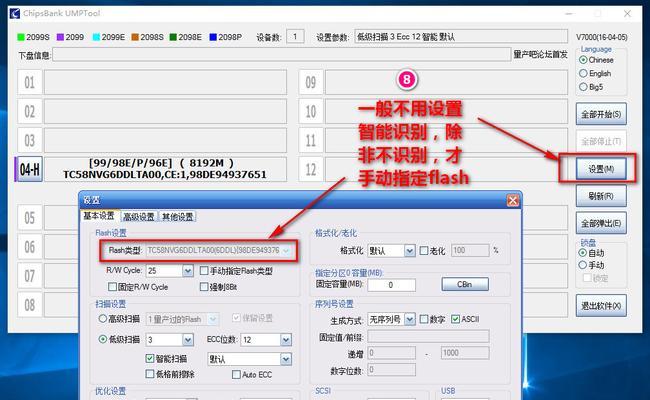The image size is (650, 400).
Task: Enable Auto ECC checkbox
Action: [x=236, y=374]
